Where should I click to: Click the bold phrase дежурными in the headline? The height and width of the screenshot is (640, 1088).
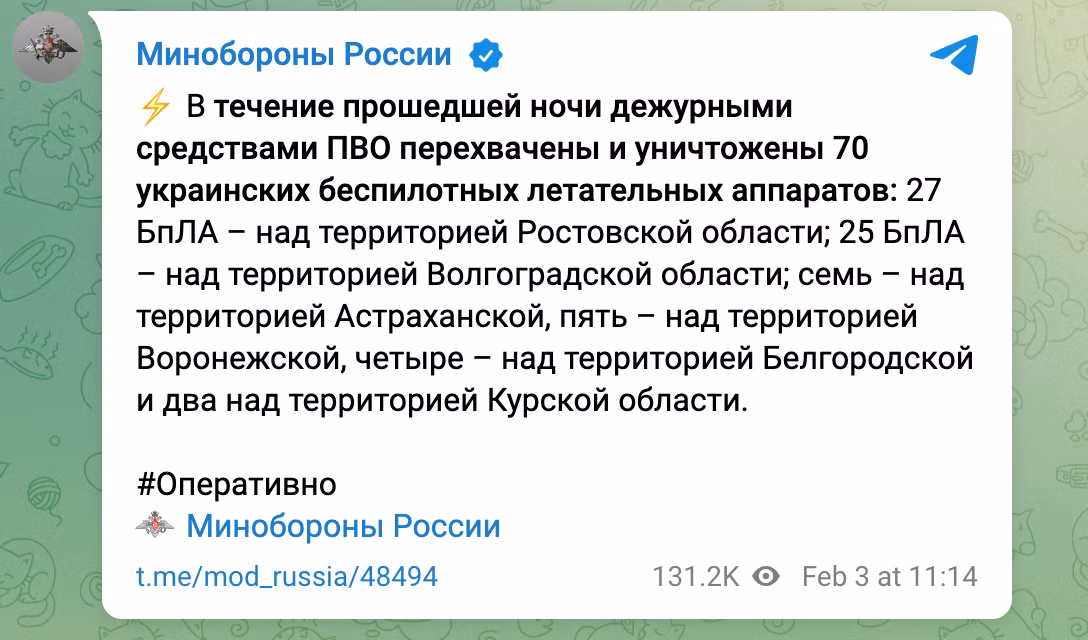click(701, 108)
